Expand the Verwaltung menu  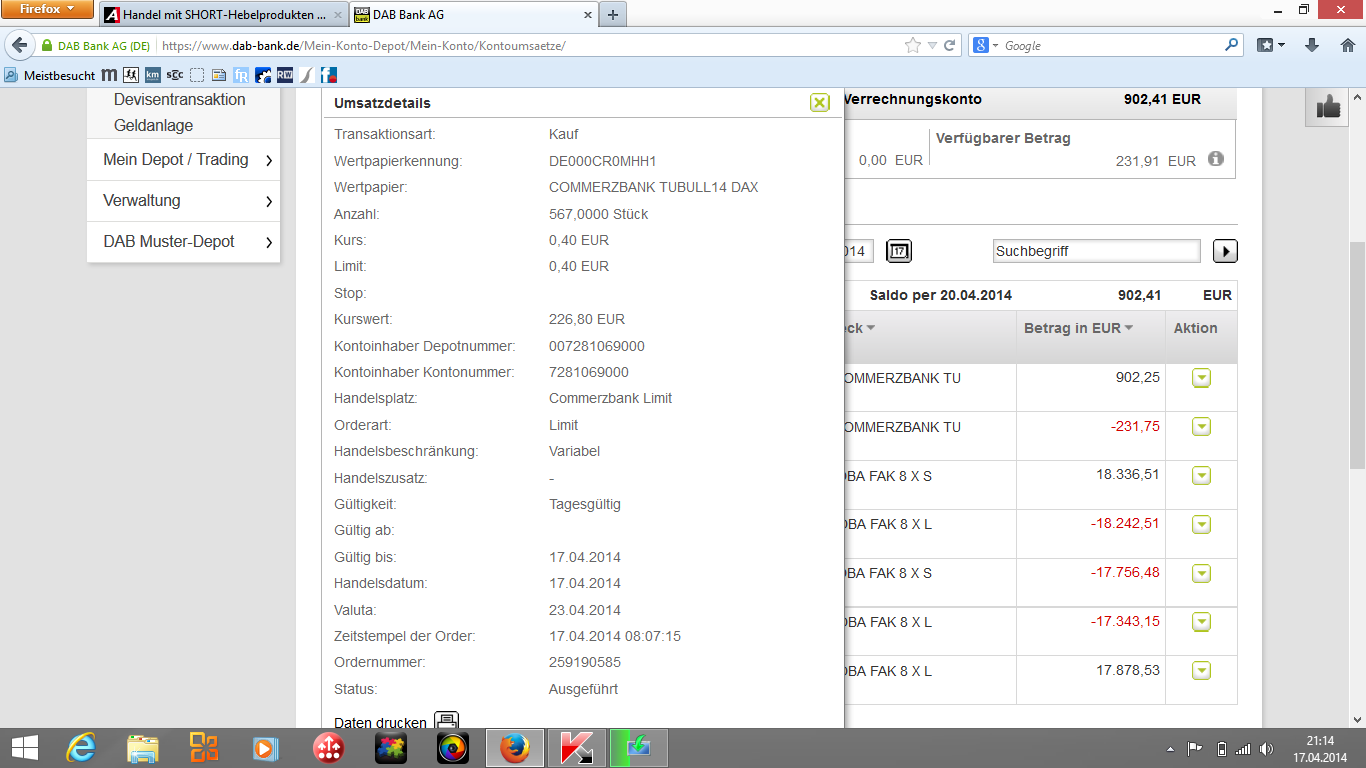coord(184,201)
